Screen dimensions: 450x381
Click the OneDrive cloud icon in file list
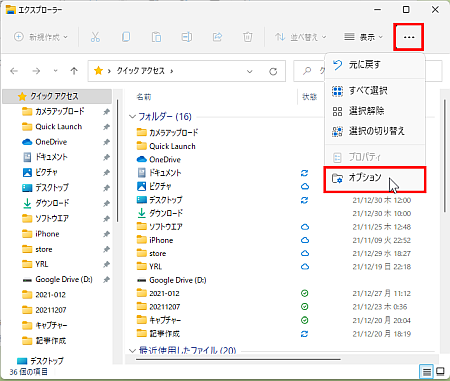[x=142, y=159]
